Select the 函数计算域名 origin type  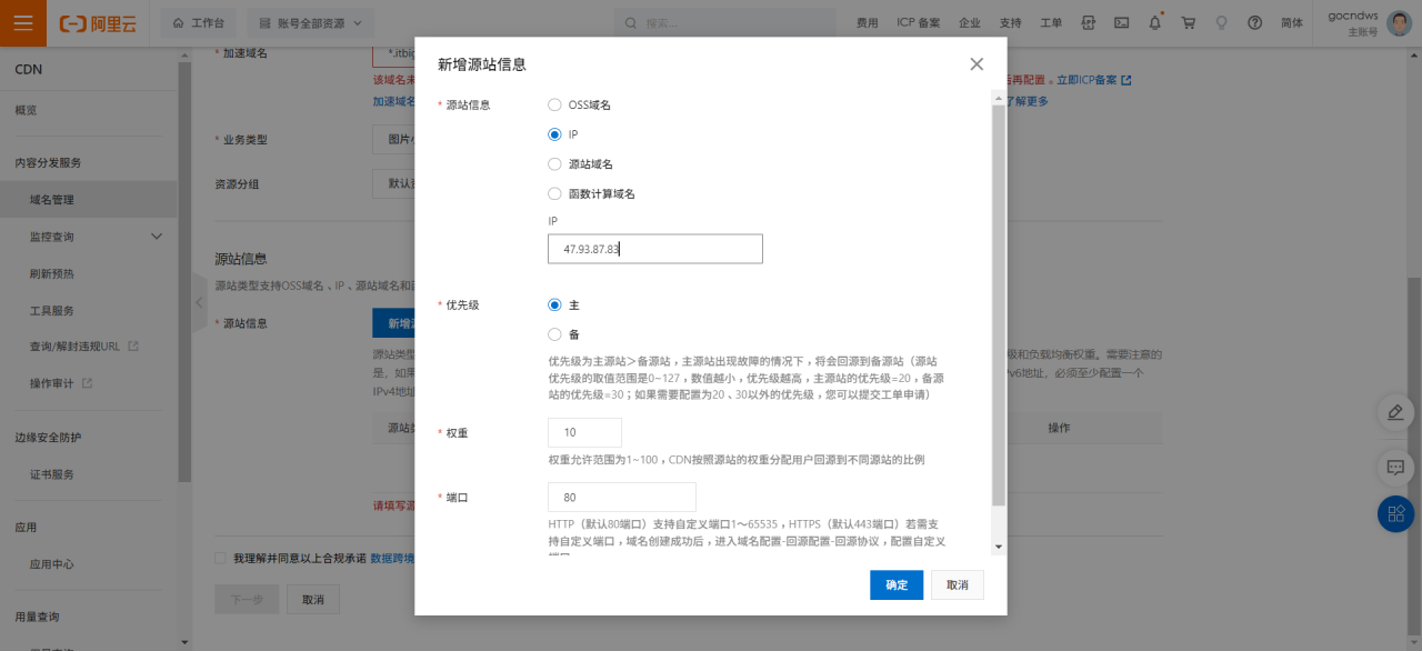pyautogui.click(x=555, y=194)
